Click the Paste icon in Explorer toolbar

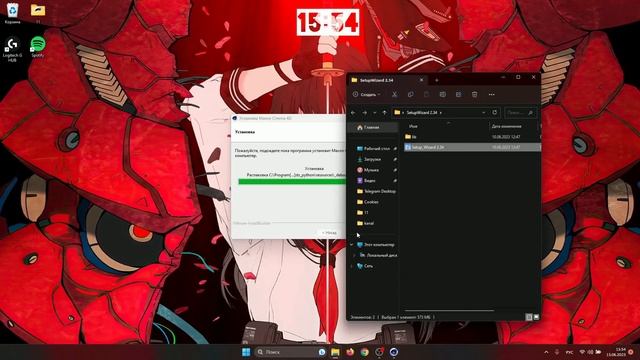tap(427, 94)
